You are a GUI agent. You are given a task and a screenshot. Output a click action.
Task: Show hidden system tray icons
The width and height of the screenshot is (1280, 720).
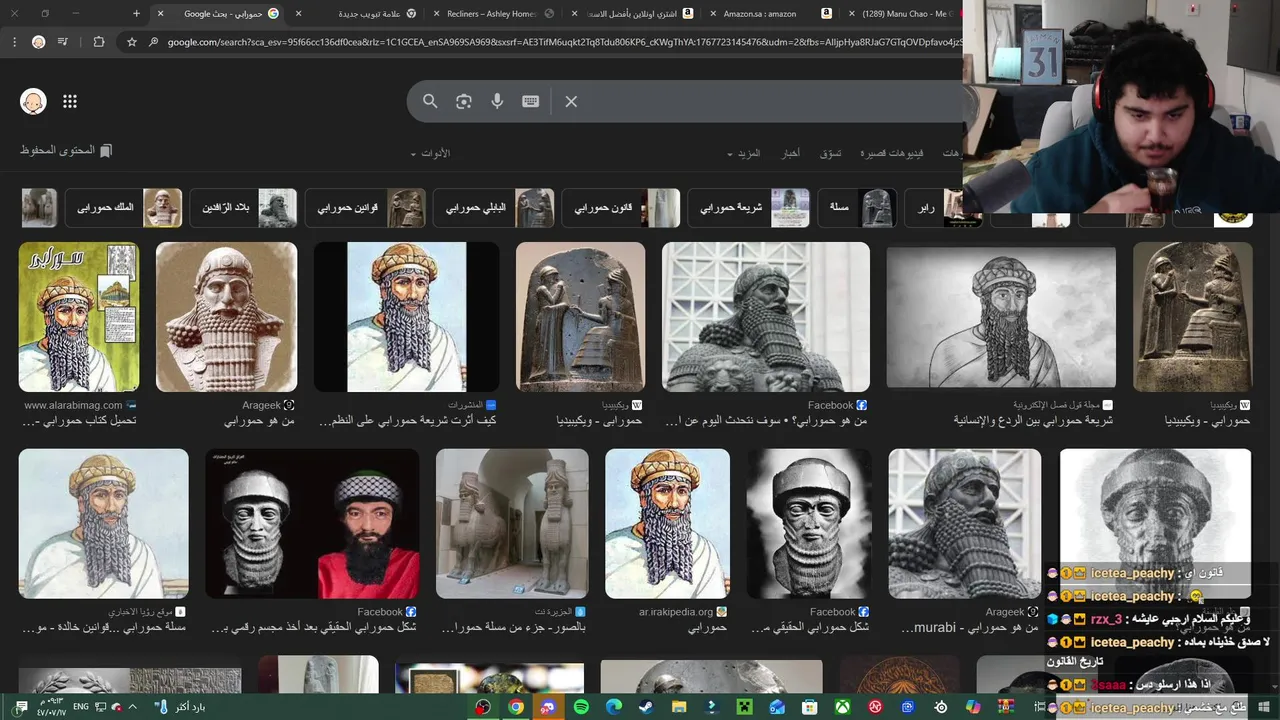[132, 707]
